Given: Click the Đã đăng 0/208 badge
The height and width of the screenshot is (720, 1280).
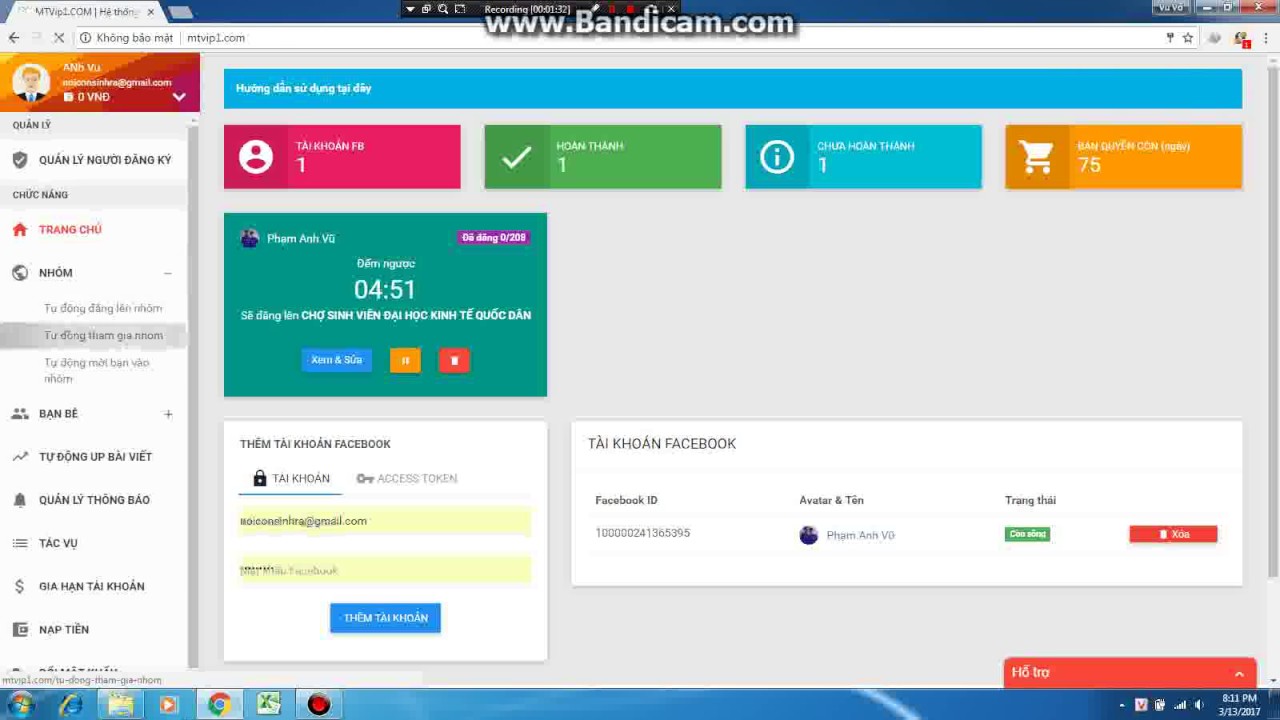Looking at the screenshot, I should tap(493, 238).
